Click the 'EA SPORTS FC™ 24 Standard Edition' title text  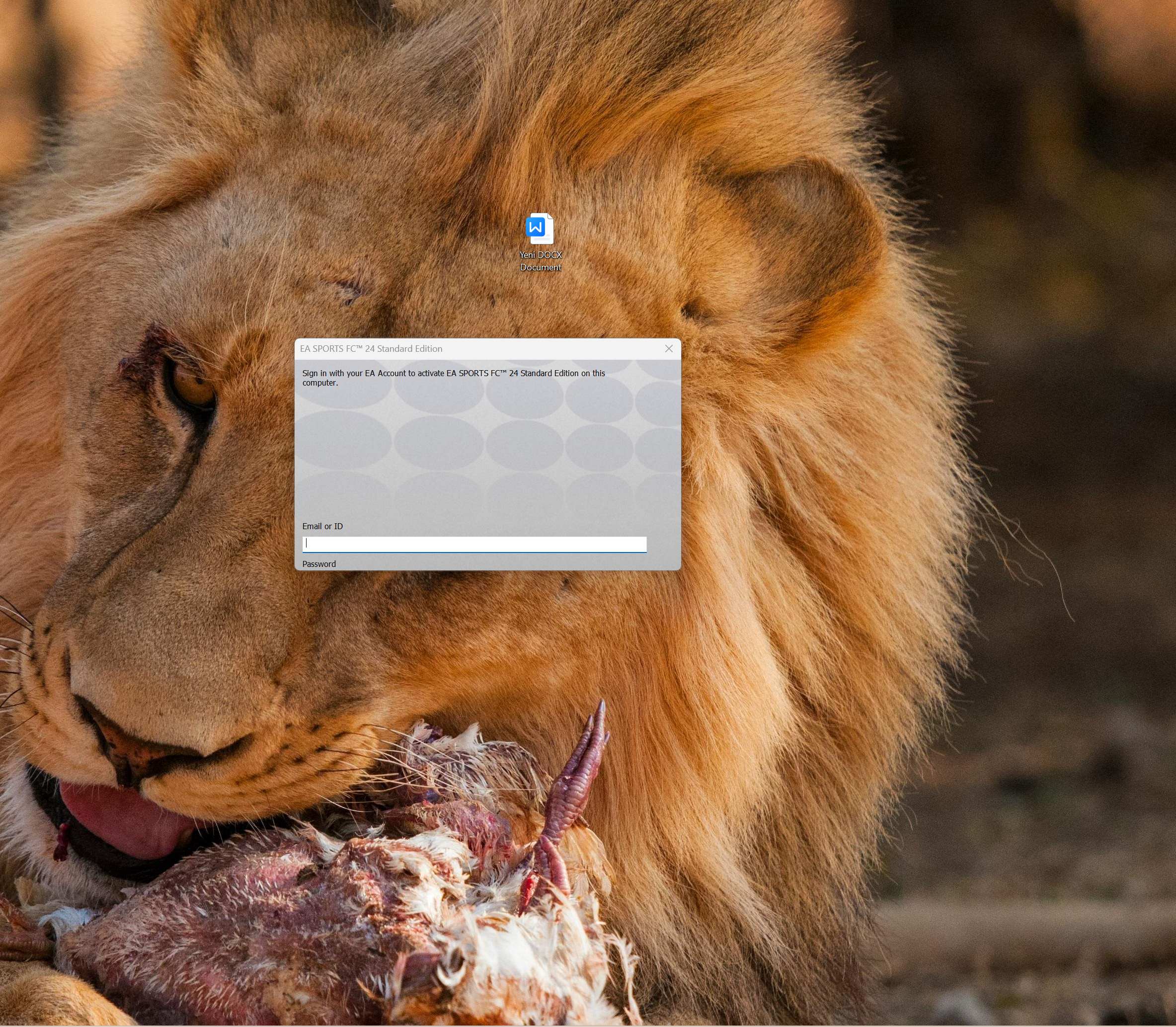371,348
